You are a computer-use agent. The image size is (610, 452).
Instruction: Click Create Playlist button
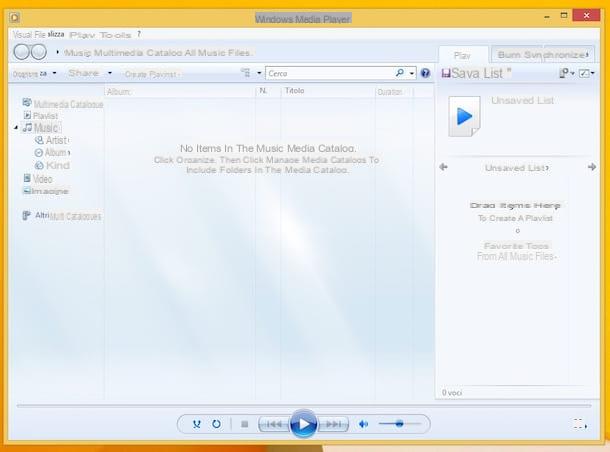click(x=151, y=74)
